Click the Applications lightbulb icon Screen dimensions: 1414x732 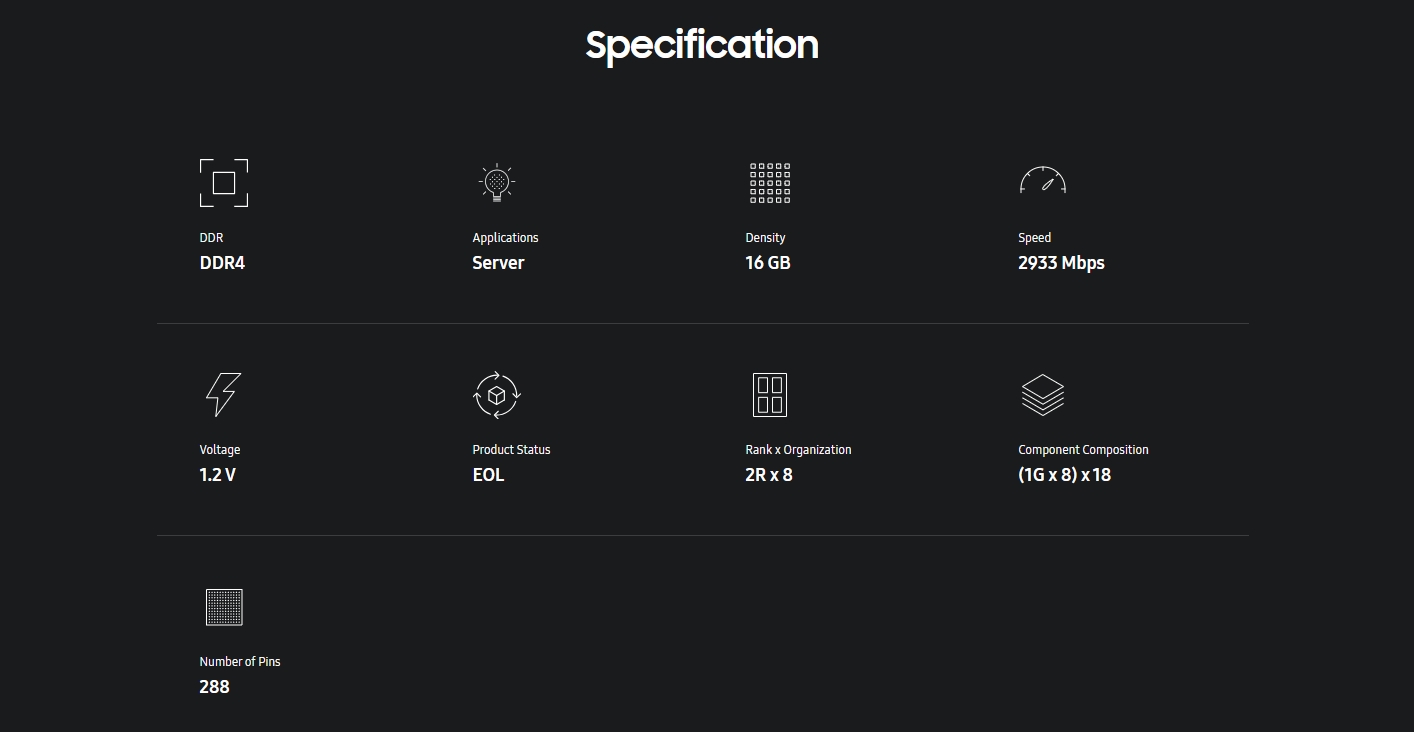click(496, 183)
